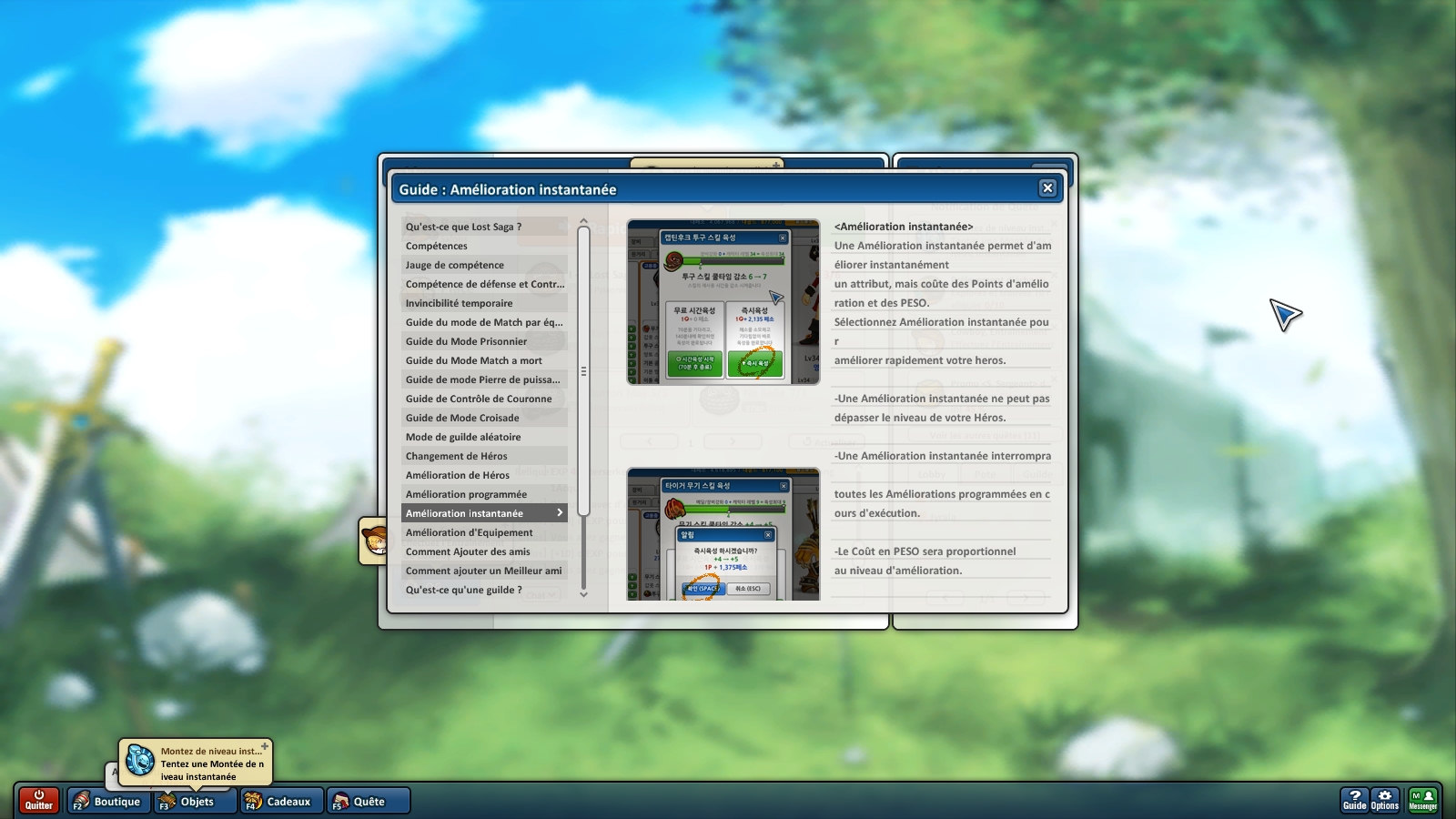Screen dimensions: 1456x819
Task: Select Guide du mode de Match par éq...
Action: (484, 322)
